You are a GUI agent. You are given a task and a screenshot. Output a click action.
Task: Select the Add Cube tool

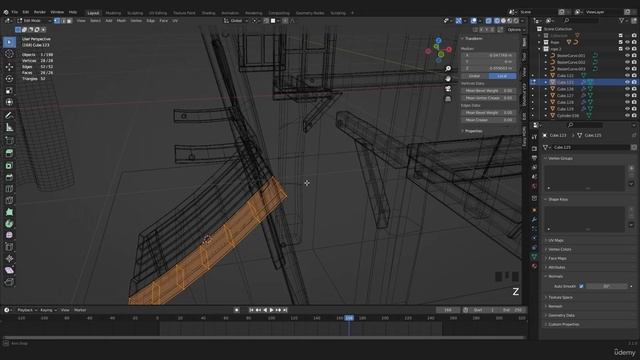tap(9, 140)
